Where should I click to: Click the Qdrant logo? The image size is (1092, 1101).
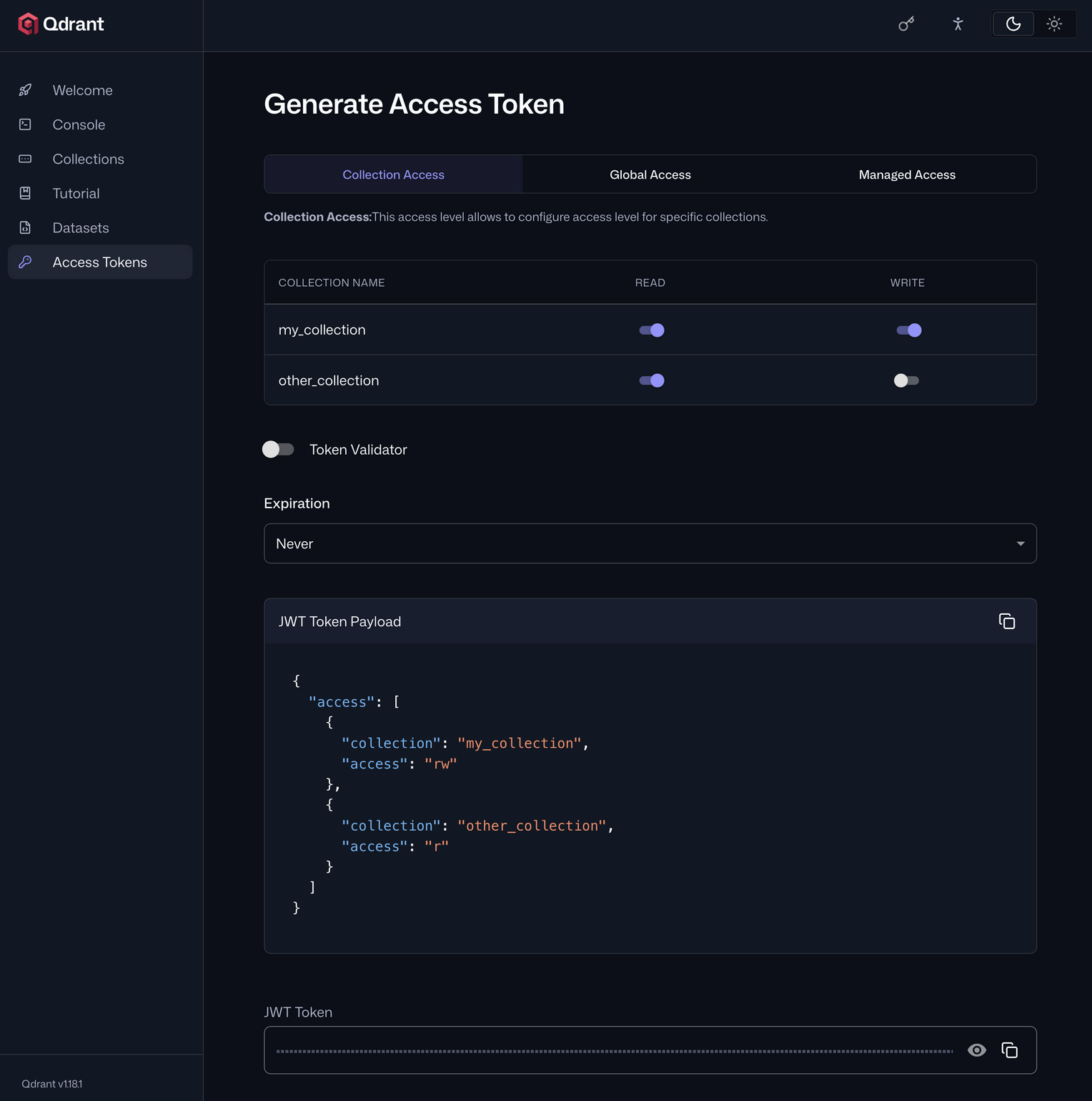pyautogui.click(x=61, y=24)
